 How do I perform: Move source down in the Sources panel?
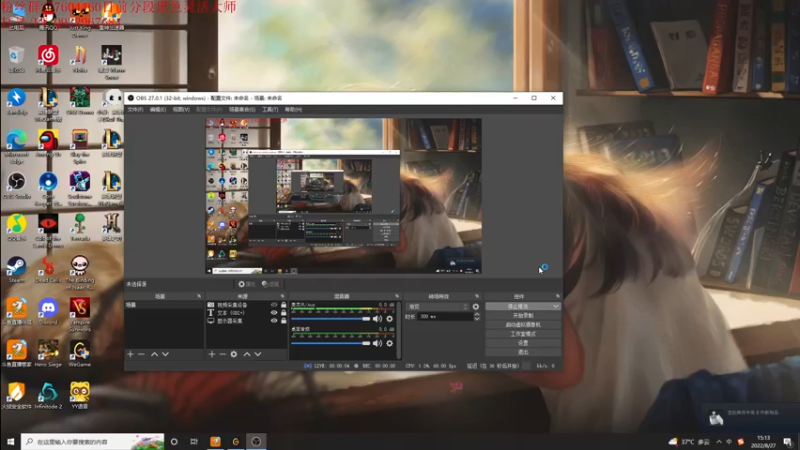click(258, 354)
